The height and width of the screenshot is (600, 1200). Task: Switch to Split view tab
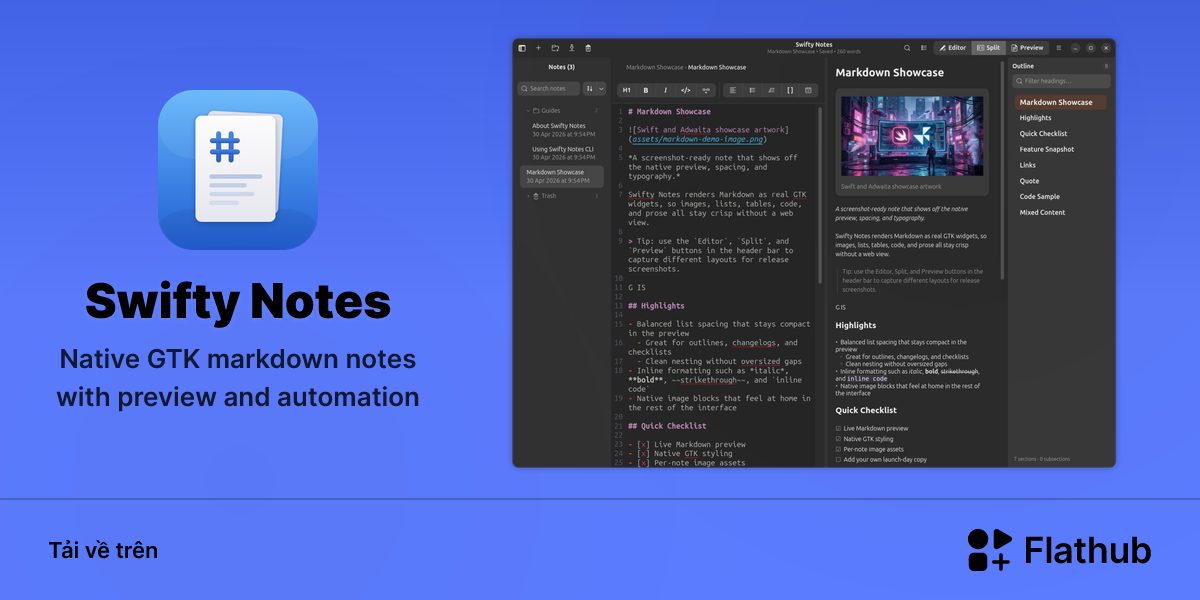point(988,48)
